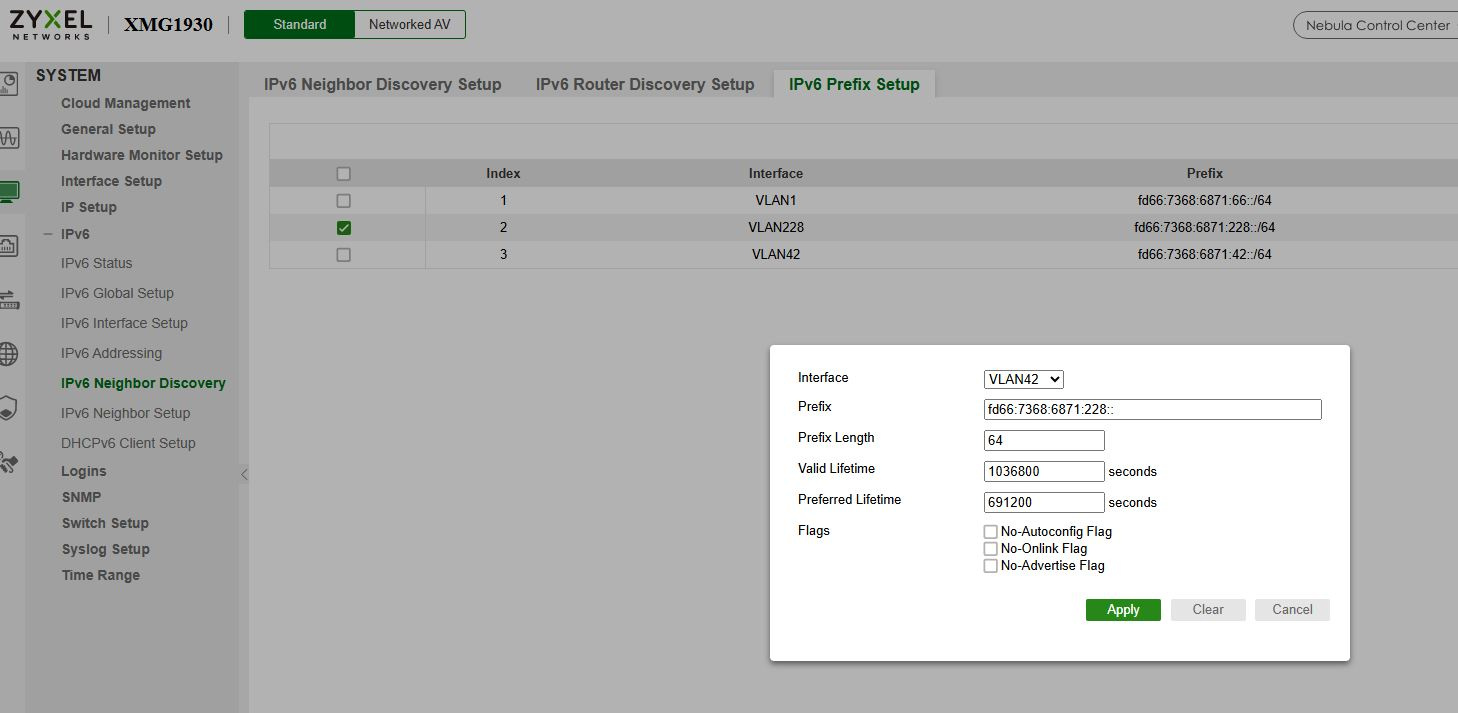The image size is (1458, 713).
Task: Open IPv6 Status page
Action: pyautogui.click(x=96, y=263)
